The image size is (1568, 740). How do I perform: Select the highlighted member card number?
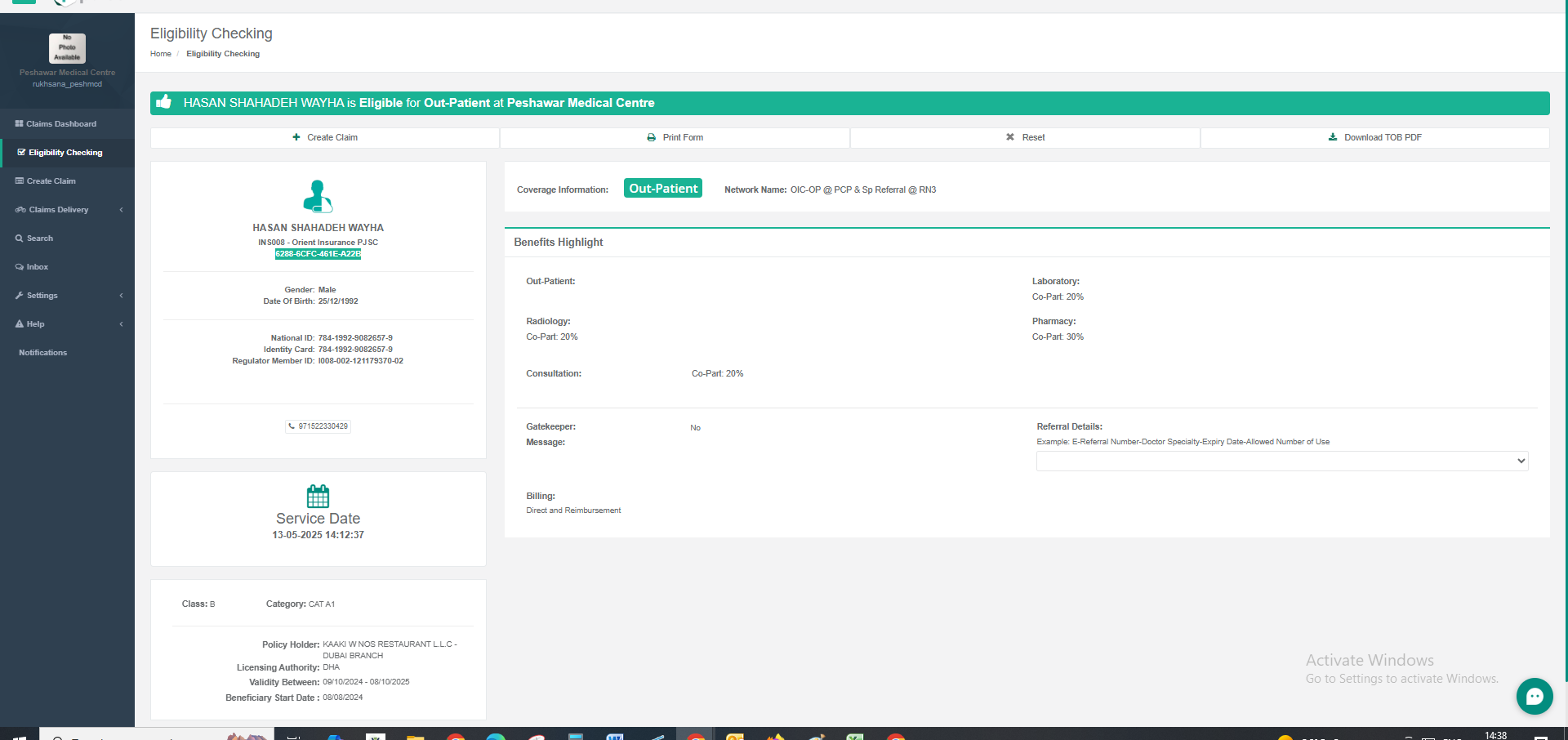[x=318, y=254]
